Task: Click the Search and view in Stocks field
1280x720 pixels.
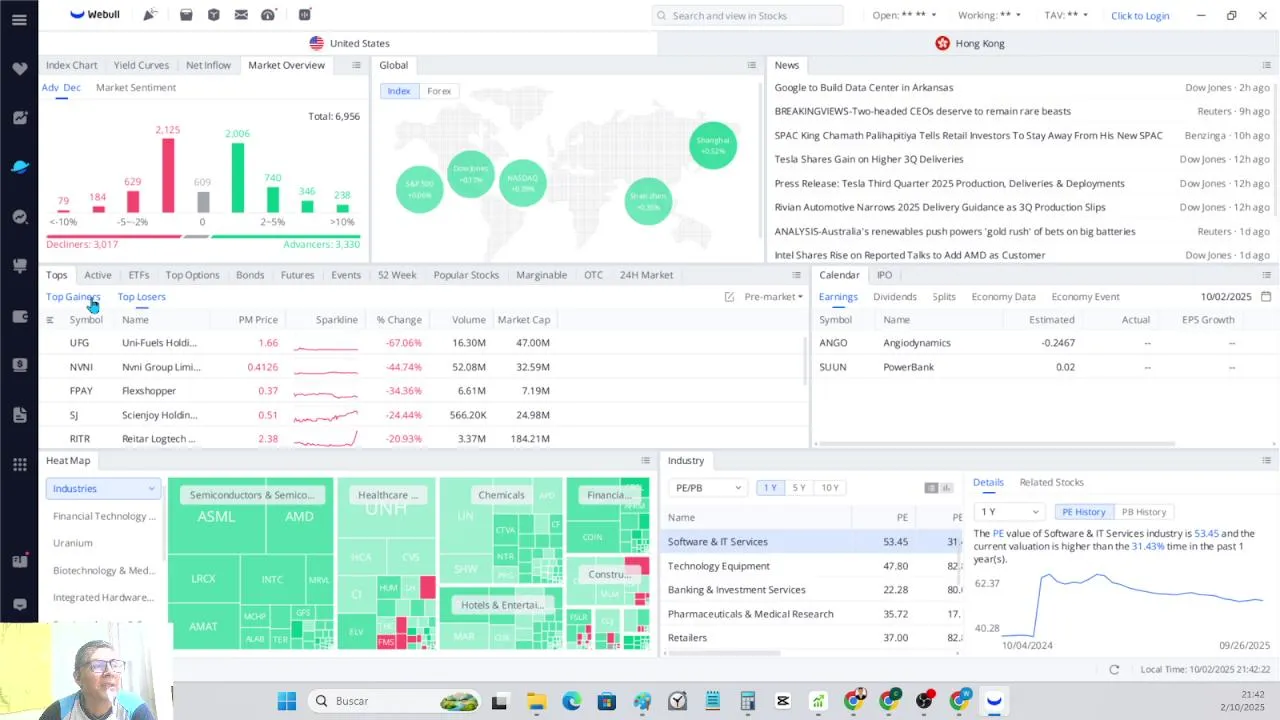Action: coord(748,15)
